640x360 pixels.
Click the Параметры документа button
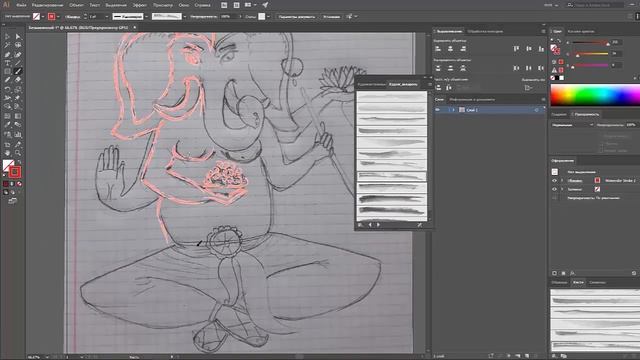(x=297, y=17)
